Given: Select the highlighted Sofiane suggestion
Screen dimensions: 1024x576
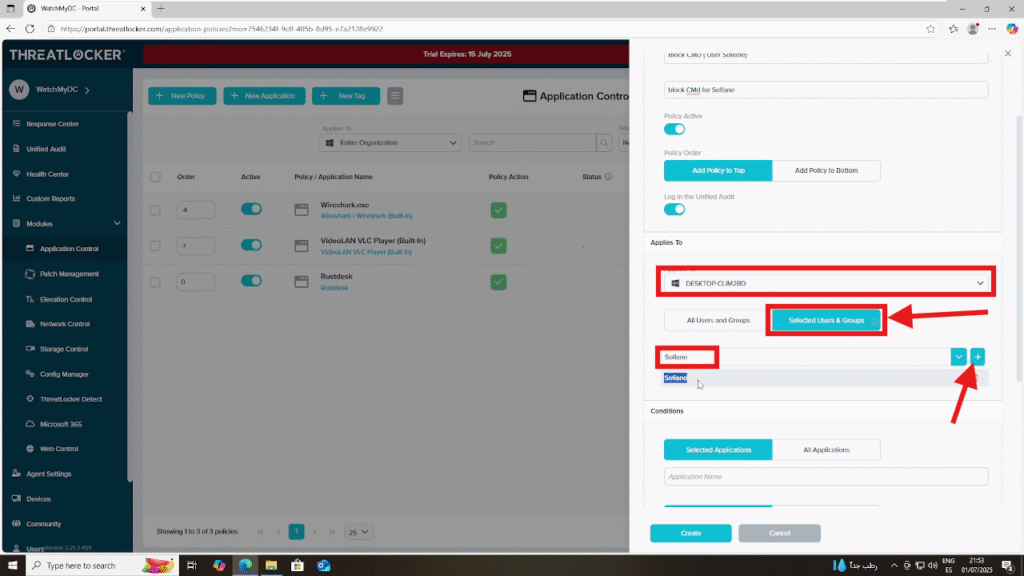Looking at the screenshot, I should (x=675, y=377).
